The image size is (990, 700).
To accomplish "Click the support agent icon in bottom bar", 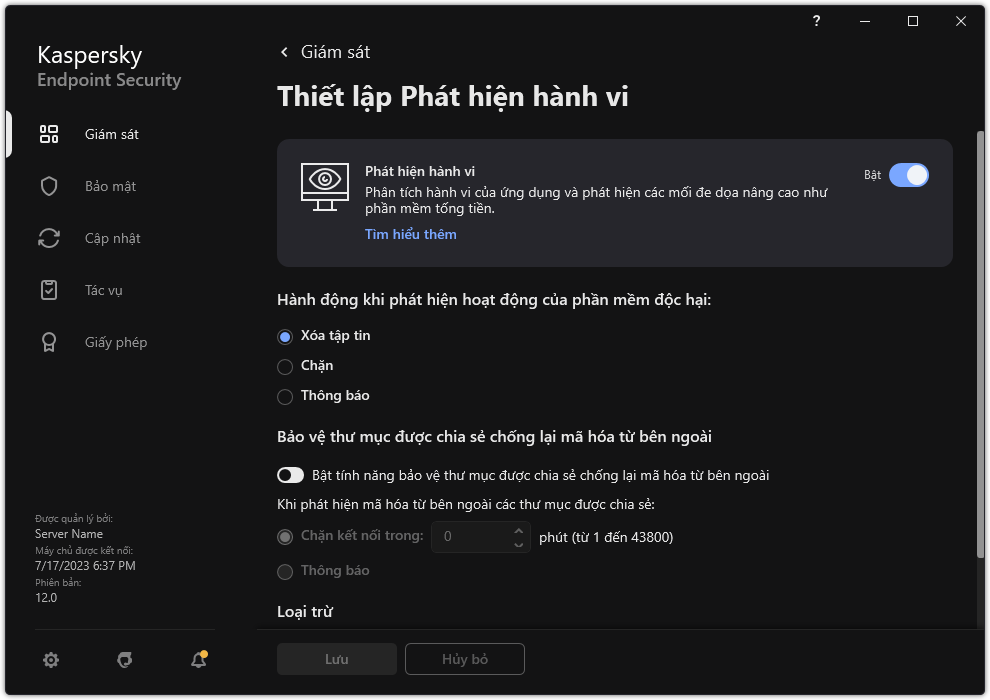I will (125, 660).
